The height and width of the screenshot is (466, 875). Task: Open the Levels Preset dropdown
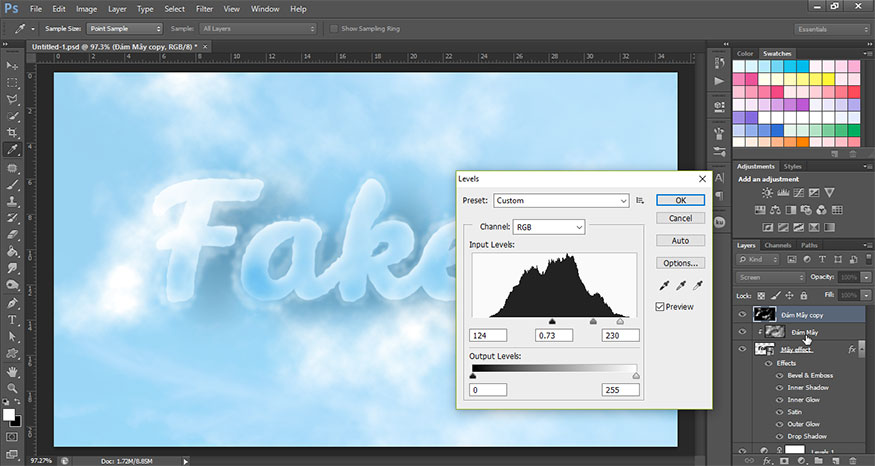pos(561,200)
